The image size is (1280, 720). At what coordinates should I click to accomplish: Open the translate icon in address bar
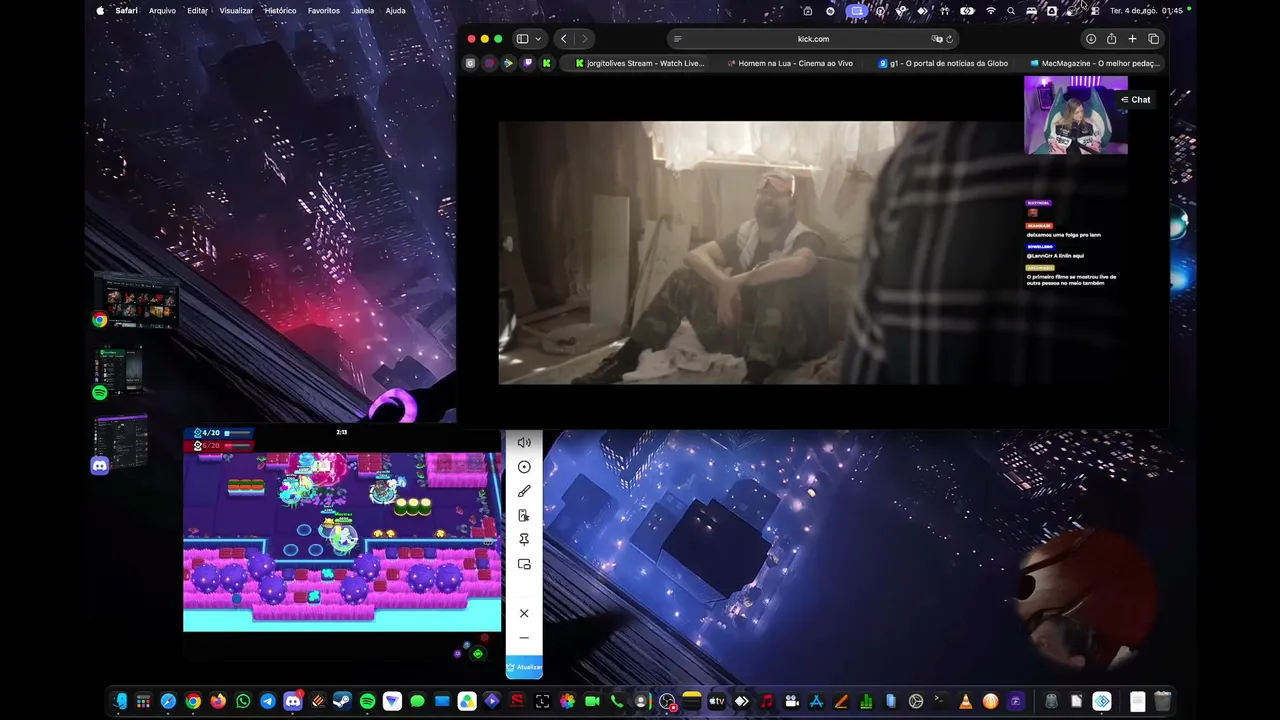pos(937,39)
